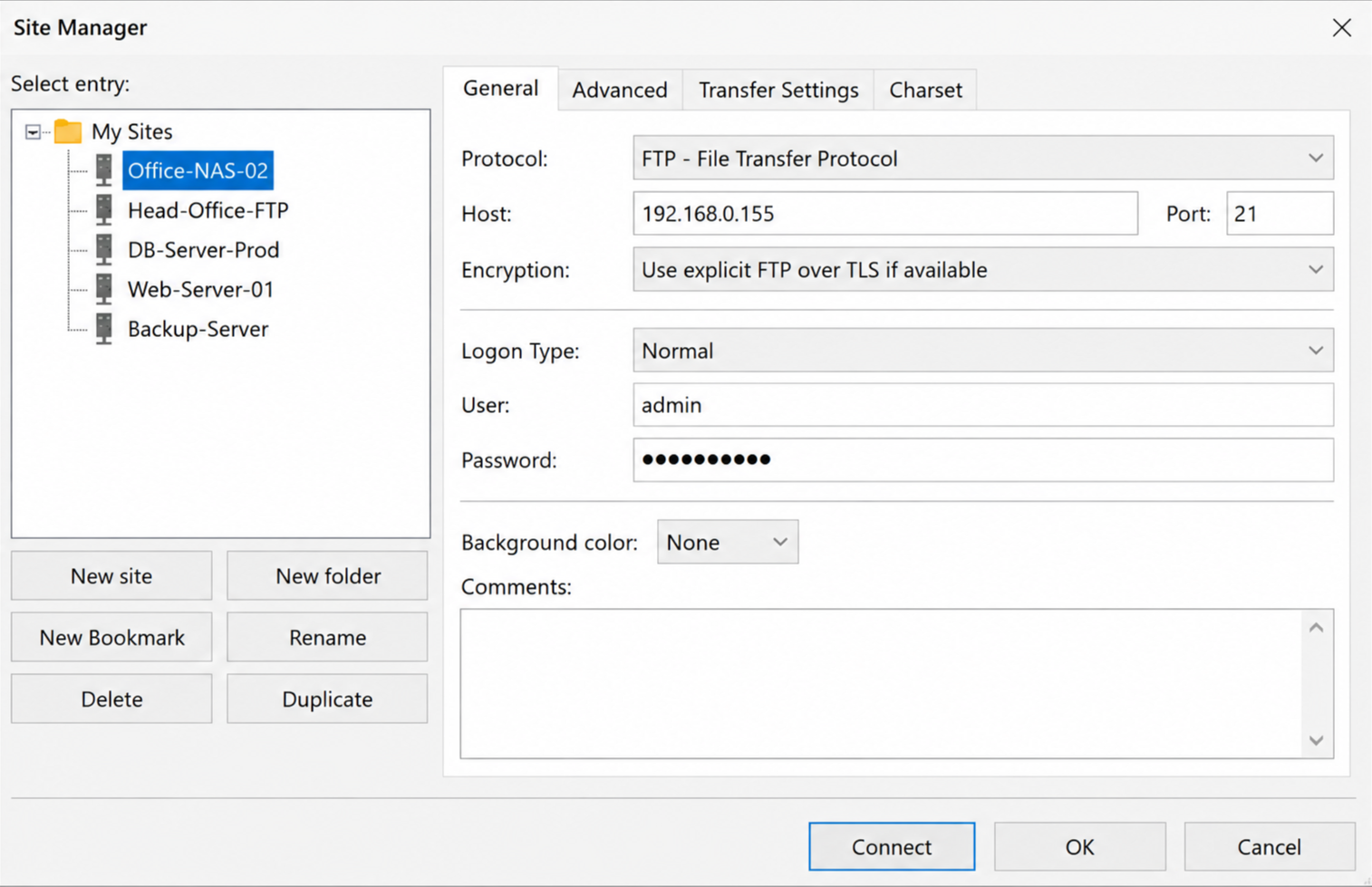
Task: Click inside the Comments text area
Action: 882,684
